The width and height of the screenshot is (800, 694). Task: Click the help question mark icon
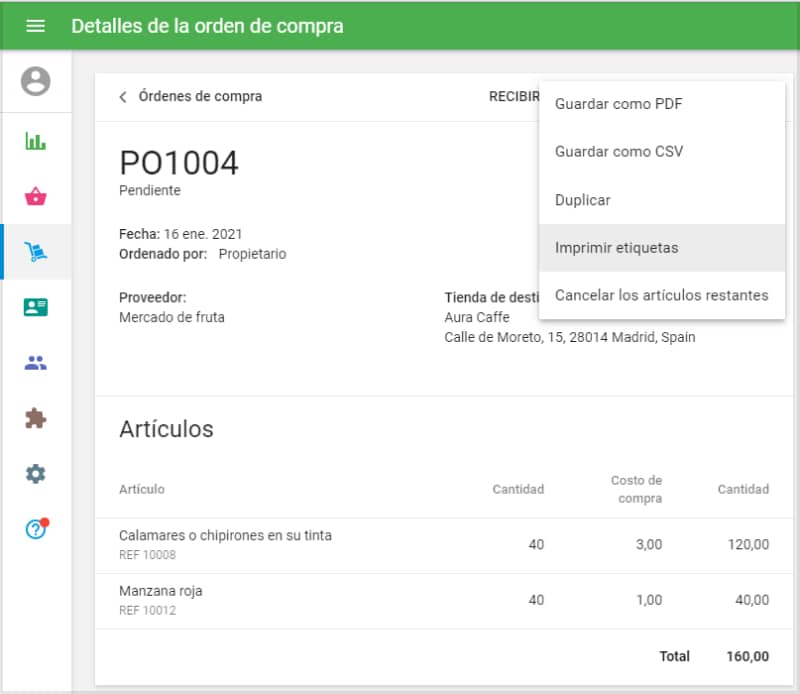click(x=35, y=530)
